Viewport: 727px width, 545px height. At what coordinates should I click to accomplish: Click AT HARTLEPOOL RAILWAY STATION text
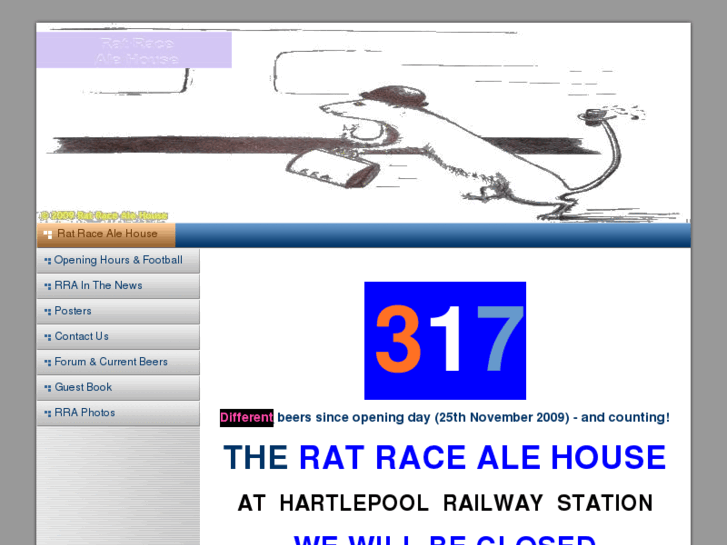[x=445, y=503]
